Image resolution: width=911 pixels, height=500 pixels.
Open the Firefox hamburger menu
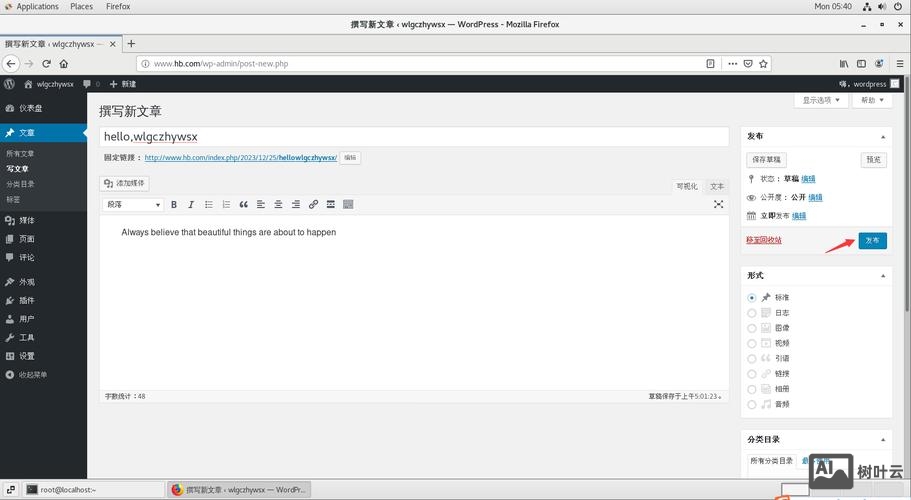pos(899,64)
